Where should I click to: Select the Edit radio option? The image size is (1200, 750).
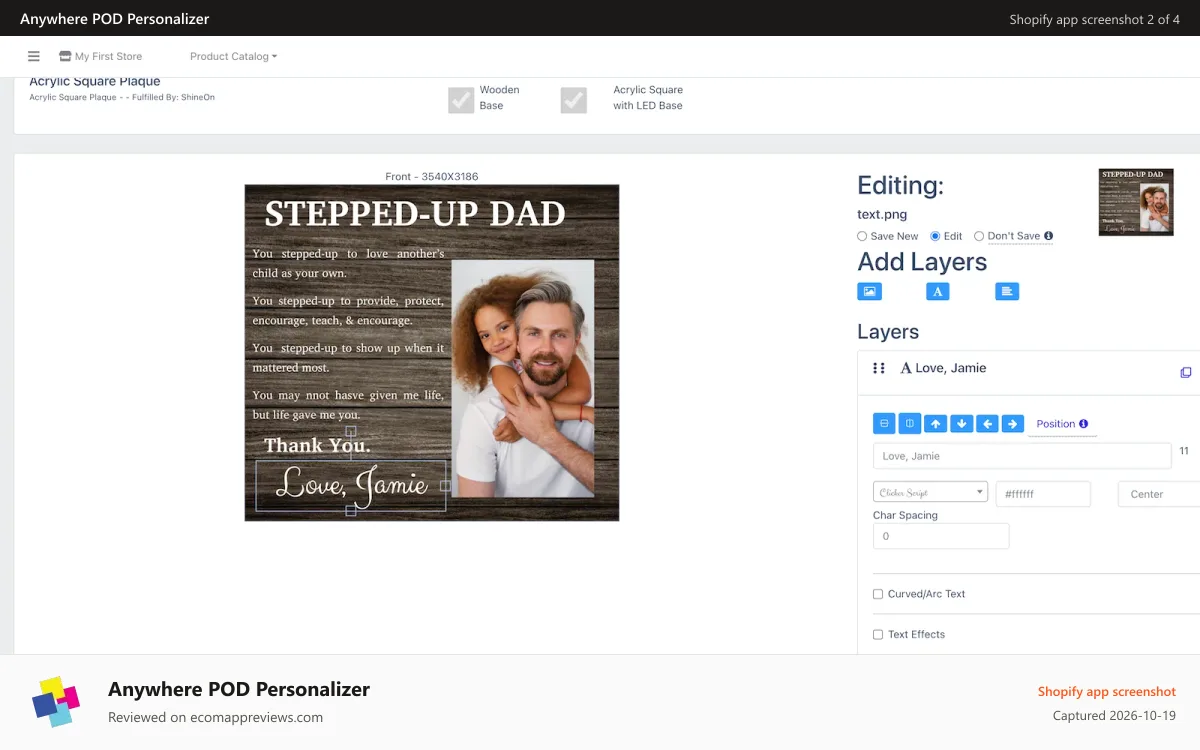coord(935,236)
